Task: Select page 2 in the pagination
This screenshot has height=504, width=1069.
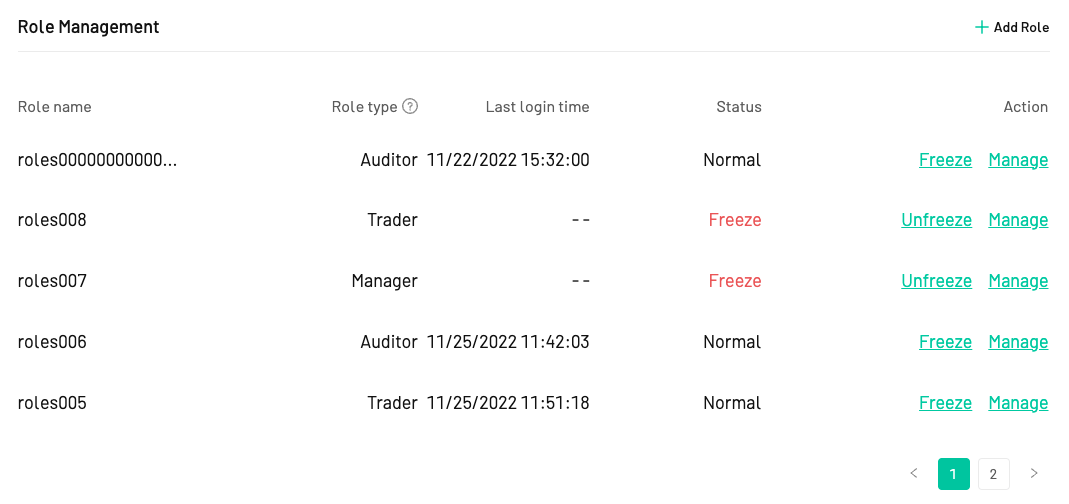Action: [993, 474]
